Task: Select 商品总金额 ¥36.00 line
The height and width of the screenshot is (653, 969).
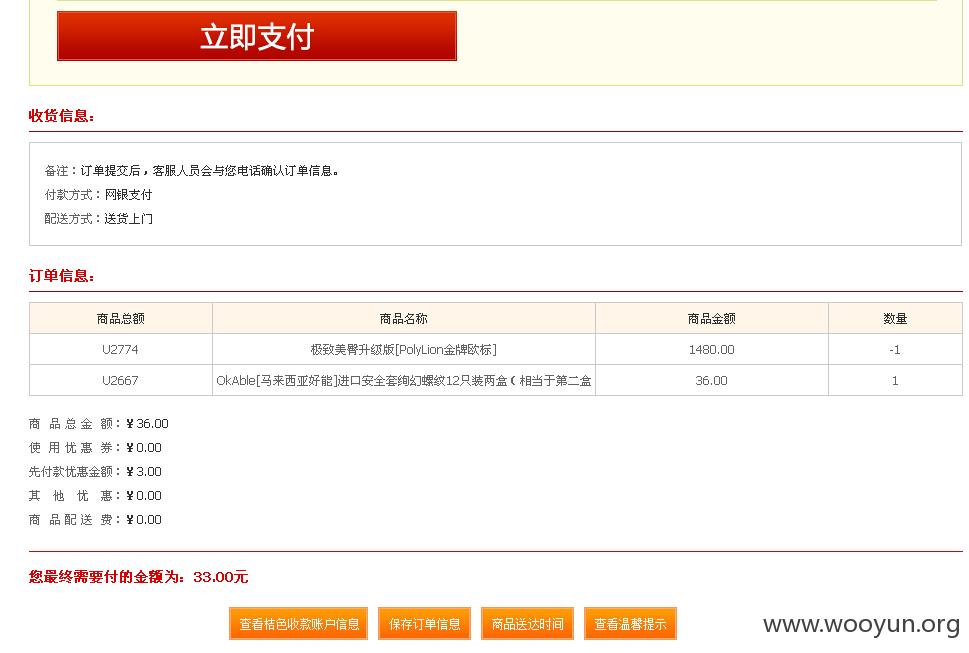Action: (98, 424)
